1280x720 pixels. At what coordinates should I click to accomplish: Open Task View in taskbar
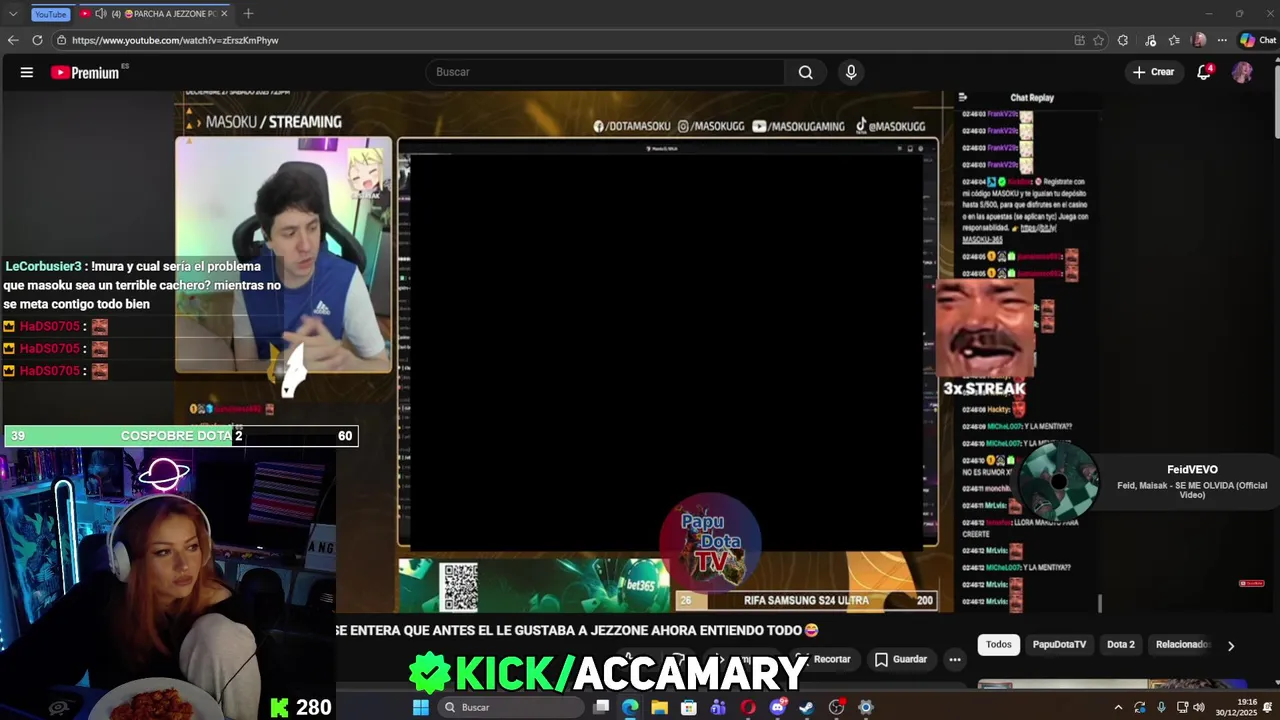[x=601, y=707]
